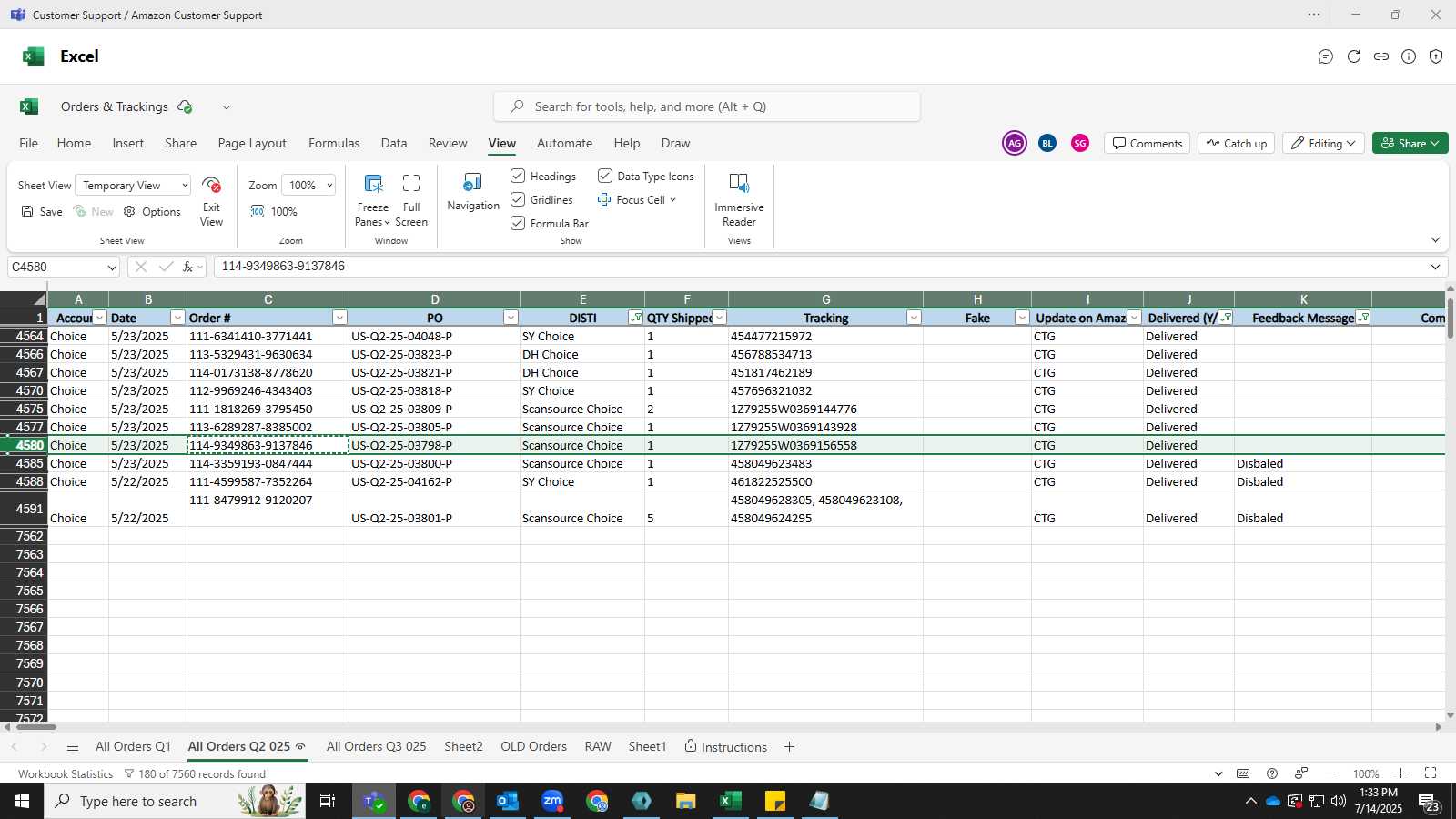Open DISTI column filter dropdown
The width and height of the screenshot is (1456, 819).
tap(635, 318)
